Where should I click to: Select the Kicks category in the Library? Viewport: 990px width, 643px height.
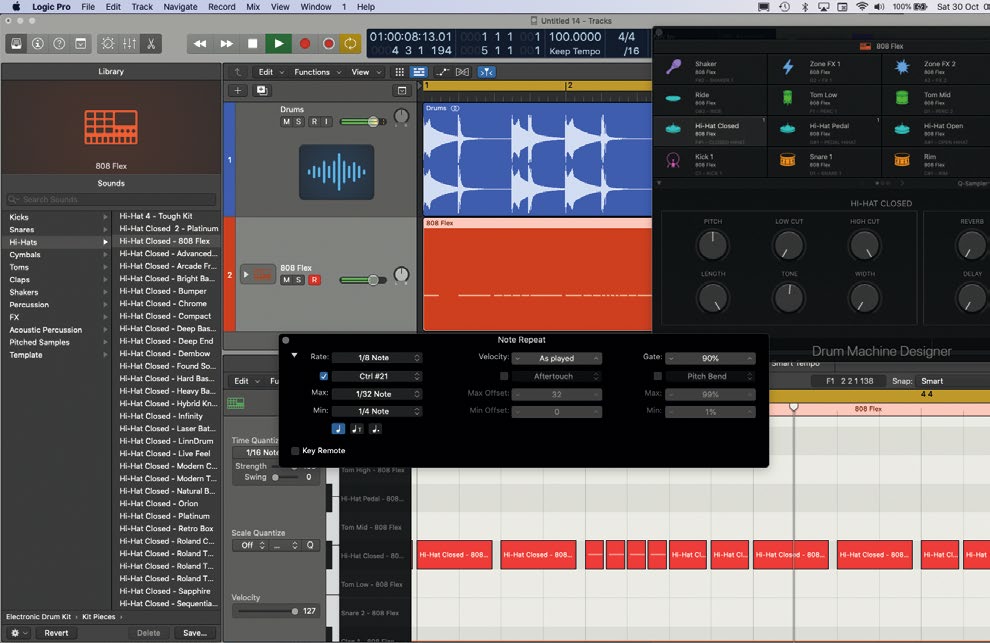tap(57, 217)
